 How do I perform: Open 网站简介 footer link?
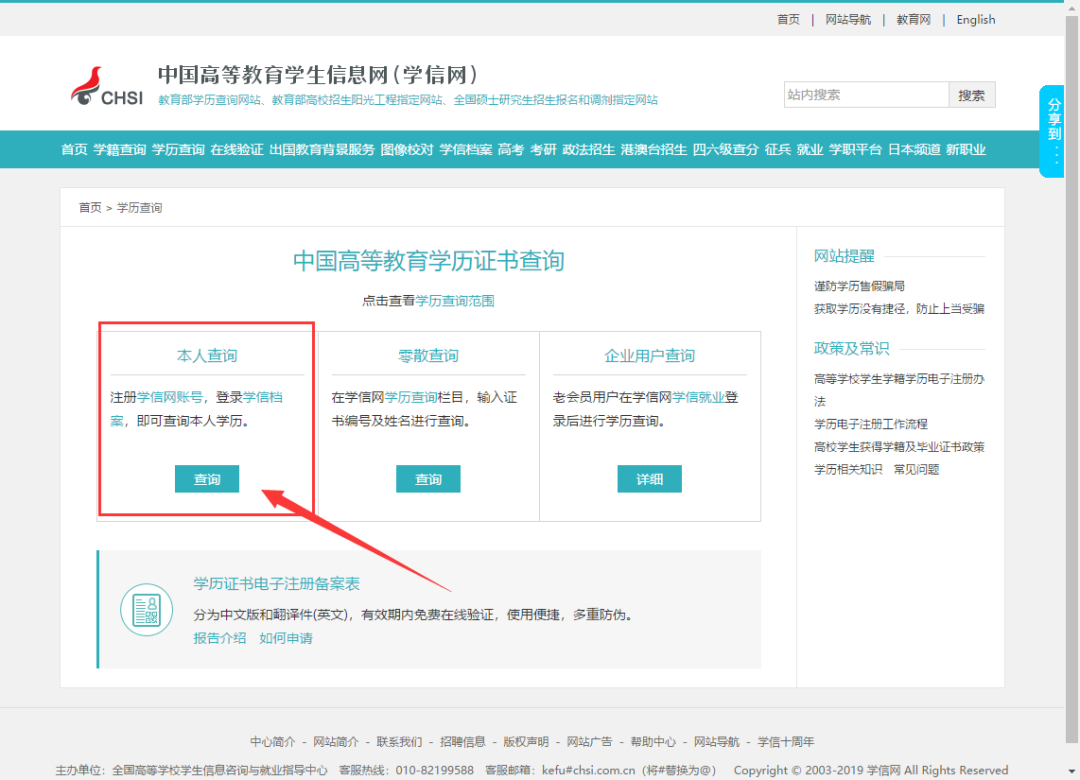(335, 741)
